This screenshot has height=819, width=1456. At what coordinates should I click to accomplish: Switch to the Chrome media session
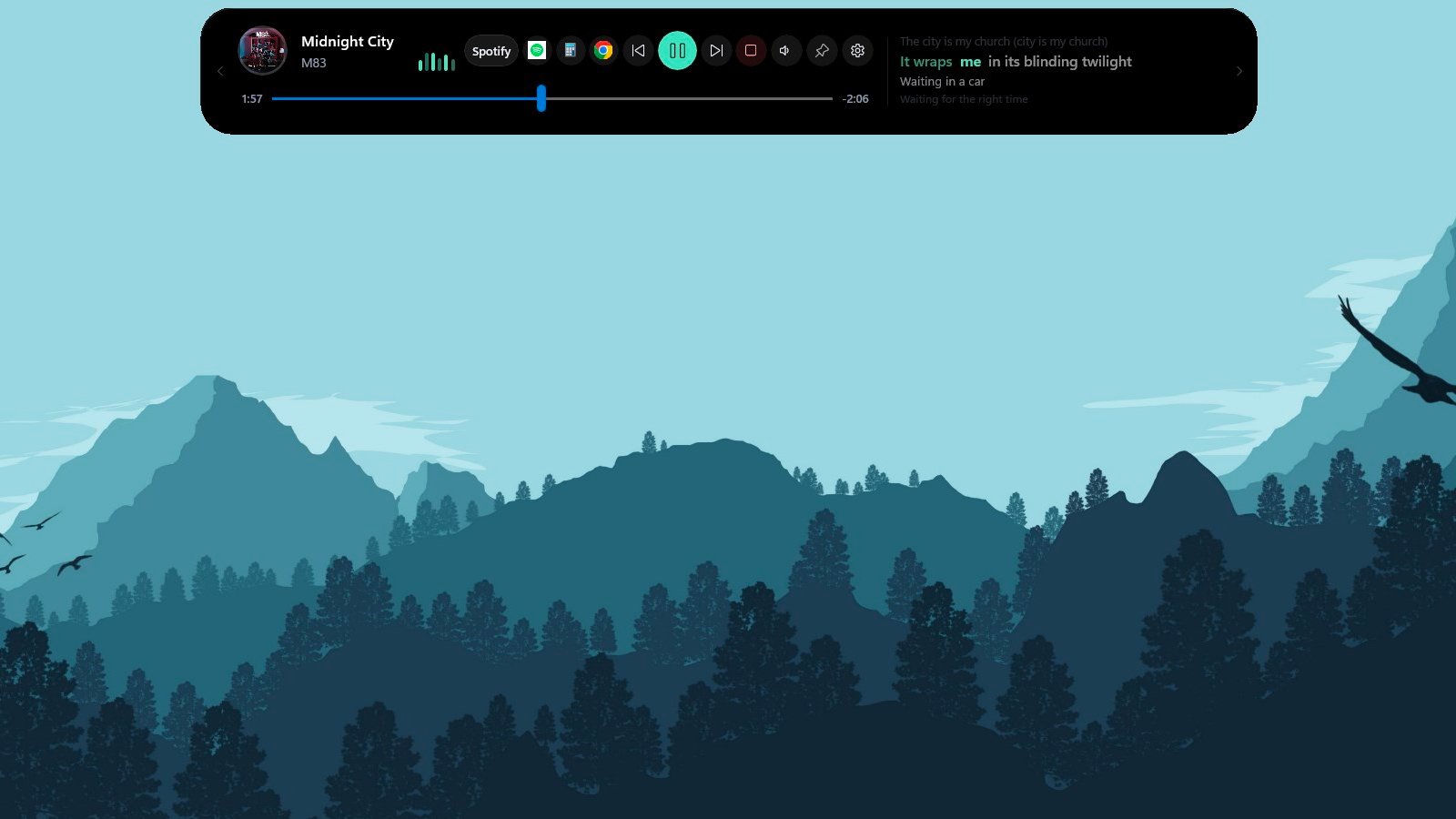603,51
